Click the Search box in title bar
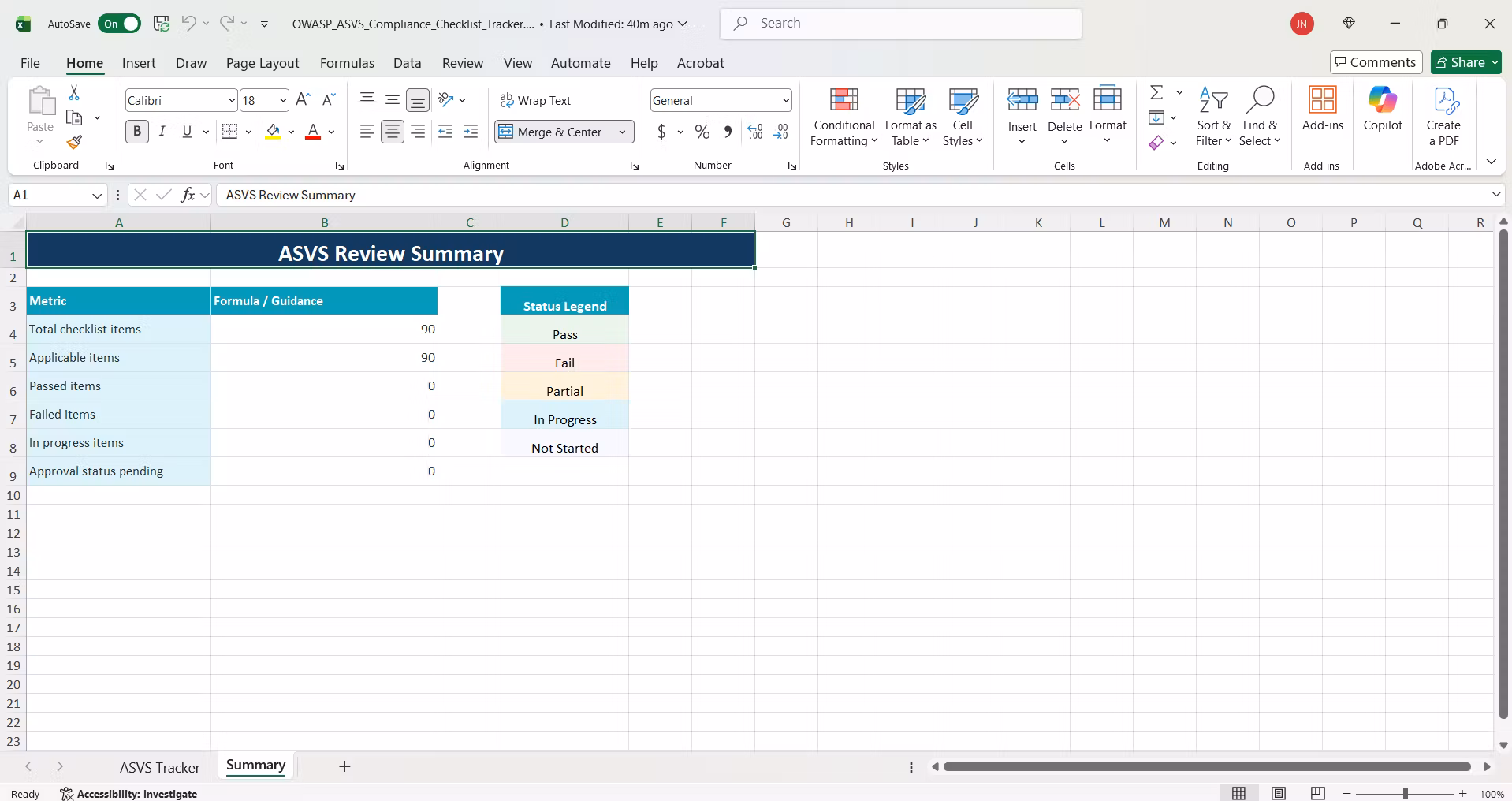Screen dimensions: 1512x801 901,24
